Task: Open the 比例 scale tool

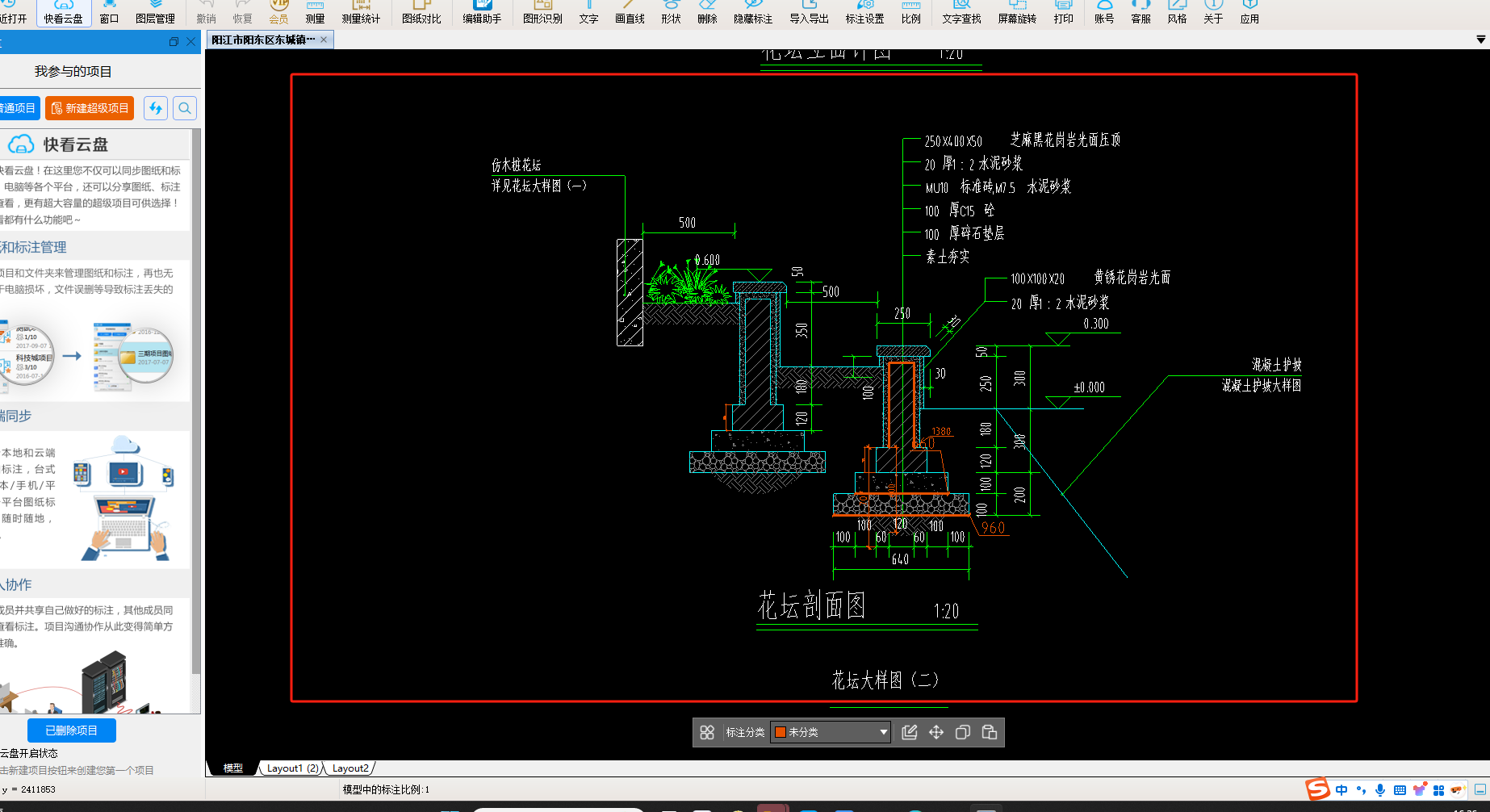Action: click(910, 12)
